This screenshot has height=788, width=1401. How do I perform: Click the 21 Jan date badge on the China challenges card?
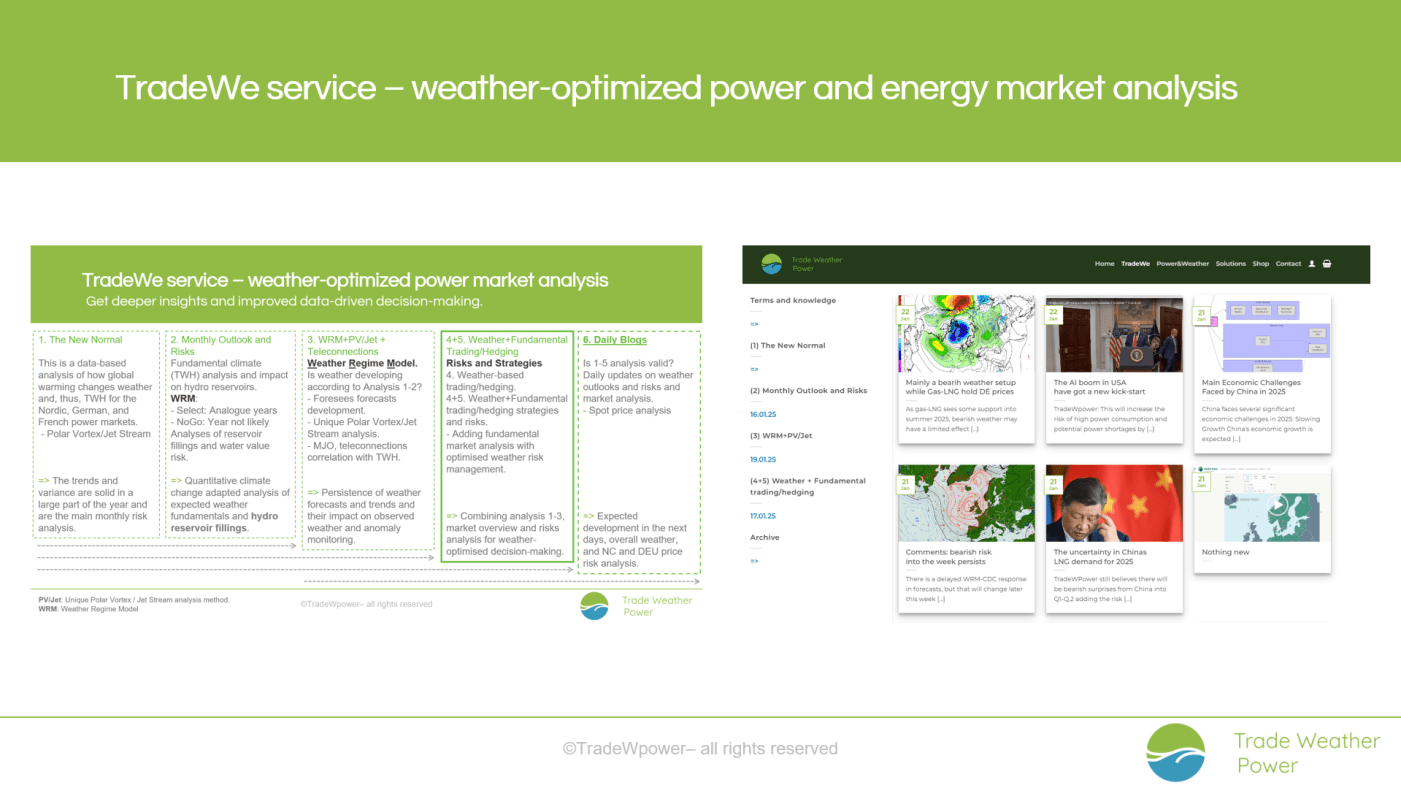click(x=1200, y=314)
